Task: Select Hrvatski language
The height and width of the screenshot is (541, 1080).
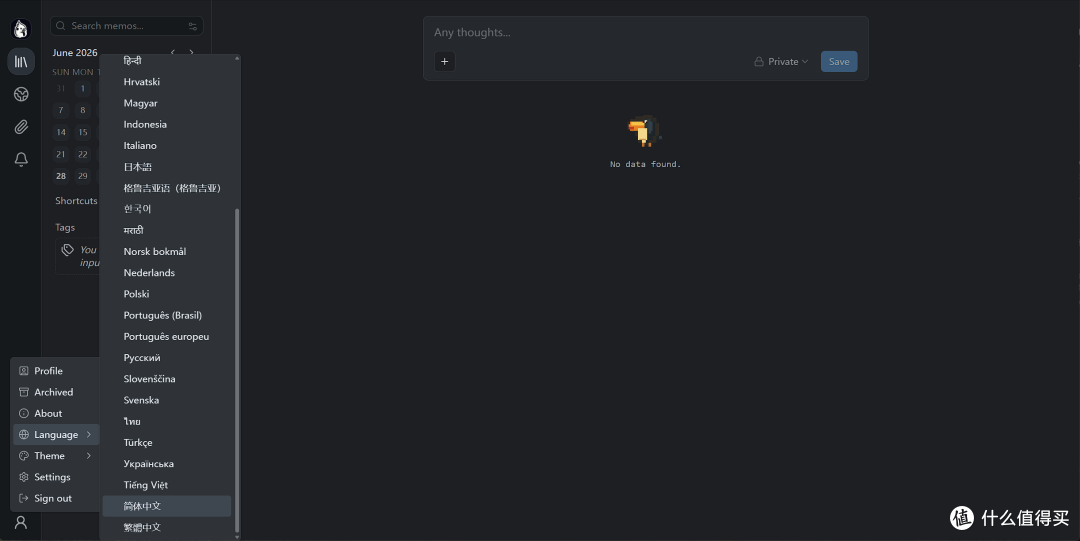Action: coord(167,81)
